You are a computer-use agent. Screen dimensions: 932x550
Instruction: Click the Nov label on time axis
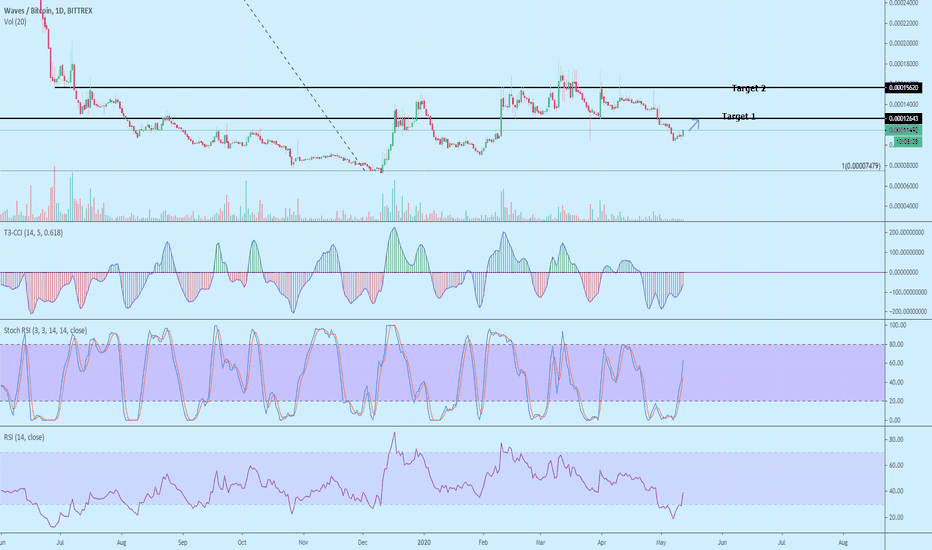(303, 542)
